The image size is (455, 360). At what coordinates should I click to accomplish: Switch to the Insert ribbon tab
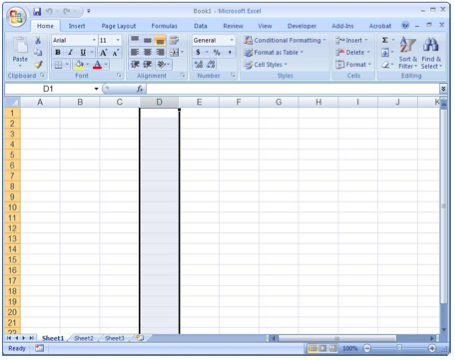point(77,26)
